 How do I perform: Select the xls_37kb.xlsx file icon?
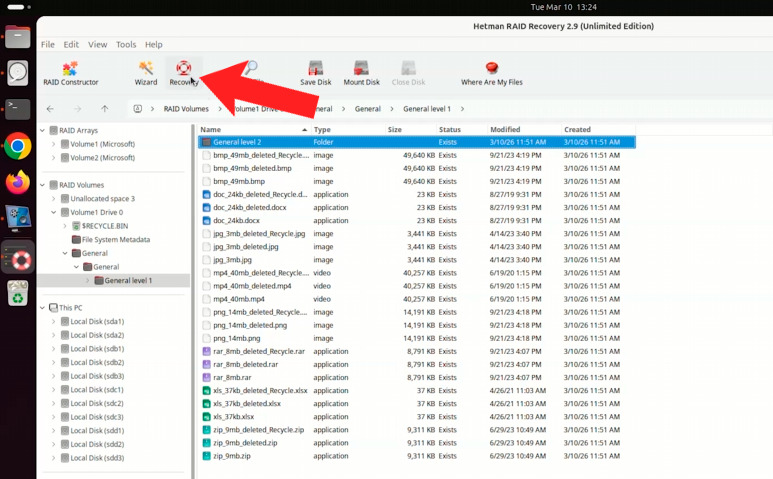pyautogui.click(x=207, y=417)
